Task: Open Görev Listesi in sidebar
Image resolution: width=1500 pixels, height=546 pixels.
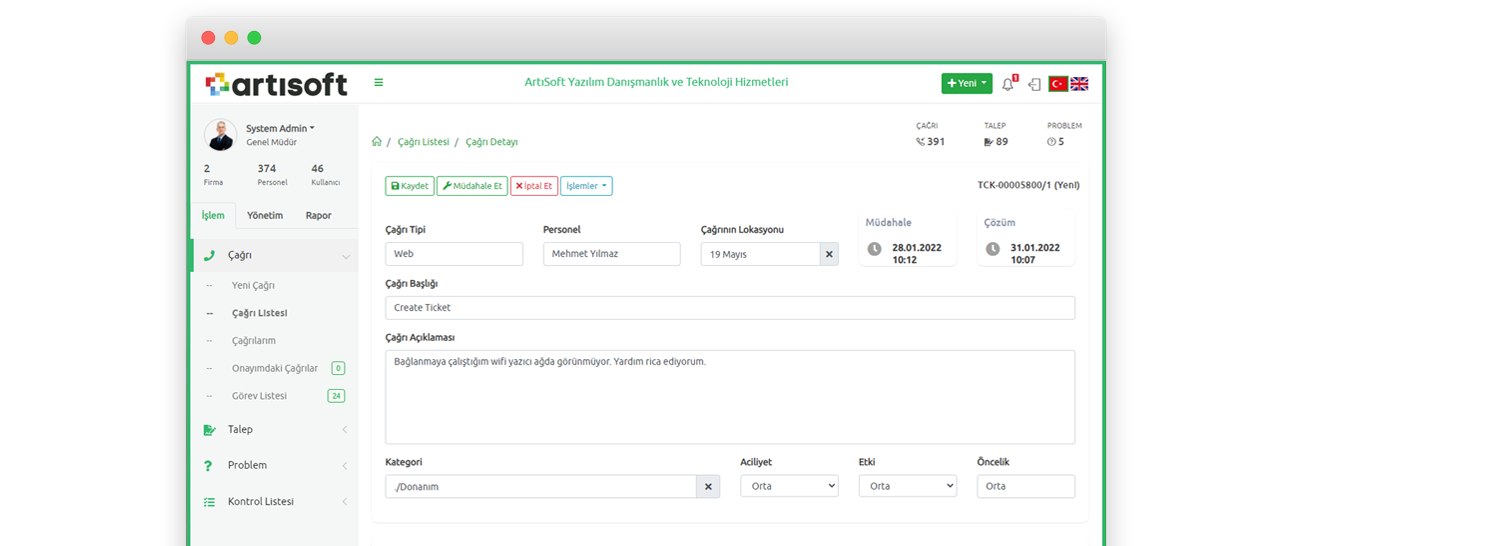Action: [259, 396]
